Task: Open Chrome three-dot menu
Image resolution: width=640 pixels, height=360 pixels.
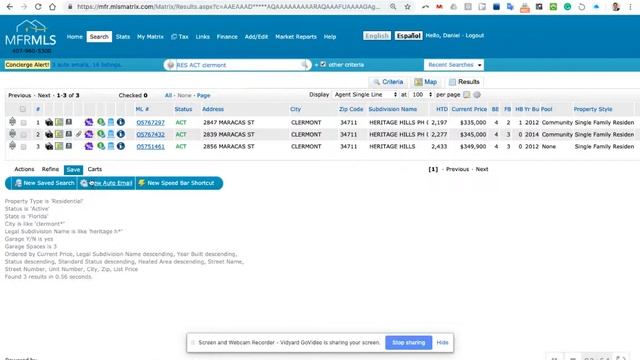Action: [631, 7]
